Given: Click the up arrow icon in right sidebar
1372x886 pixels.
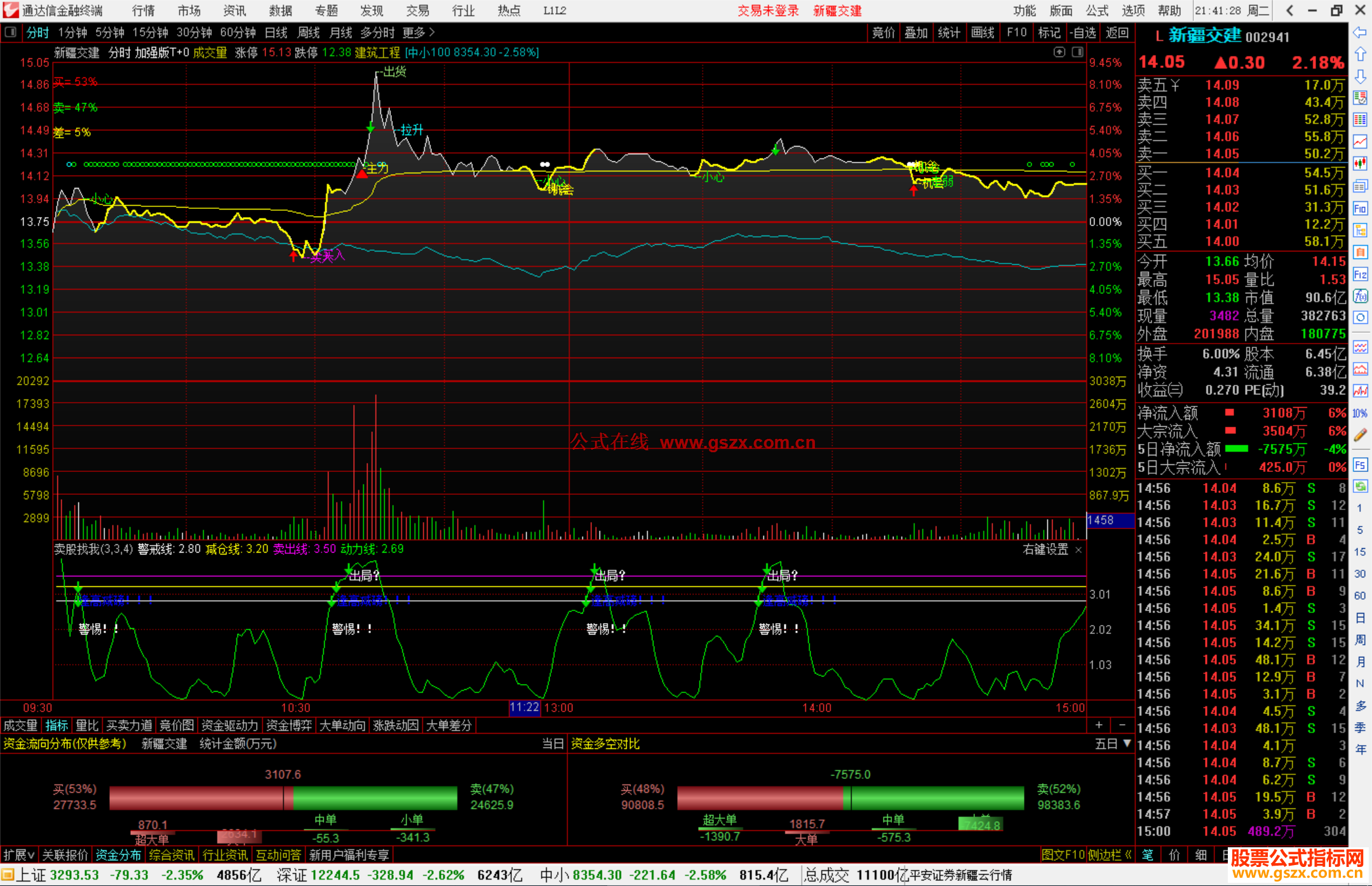Looking at the screenshot, I should coord(1360,54).
